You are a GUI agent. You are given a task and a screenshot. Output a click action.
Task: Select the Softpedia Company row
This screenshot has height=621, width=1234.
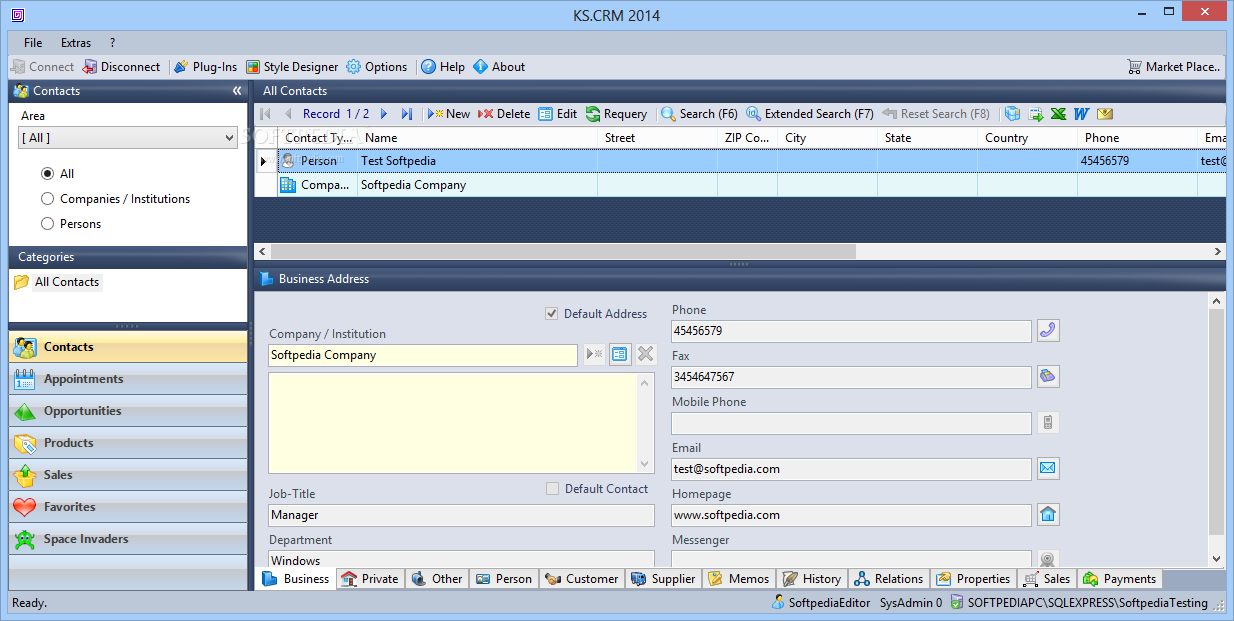pos(740,185)
